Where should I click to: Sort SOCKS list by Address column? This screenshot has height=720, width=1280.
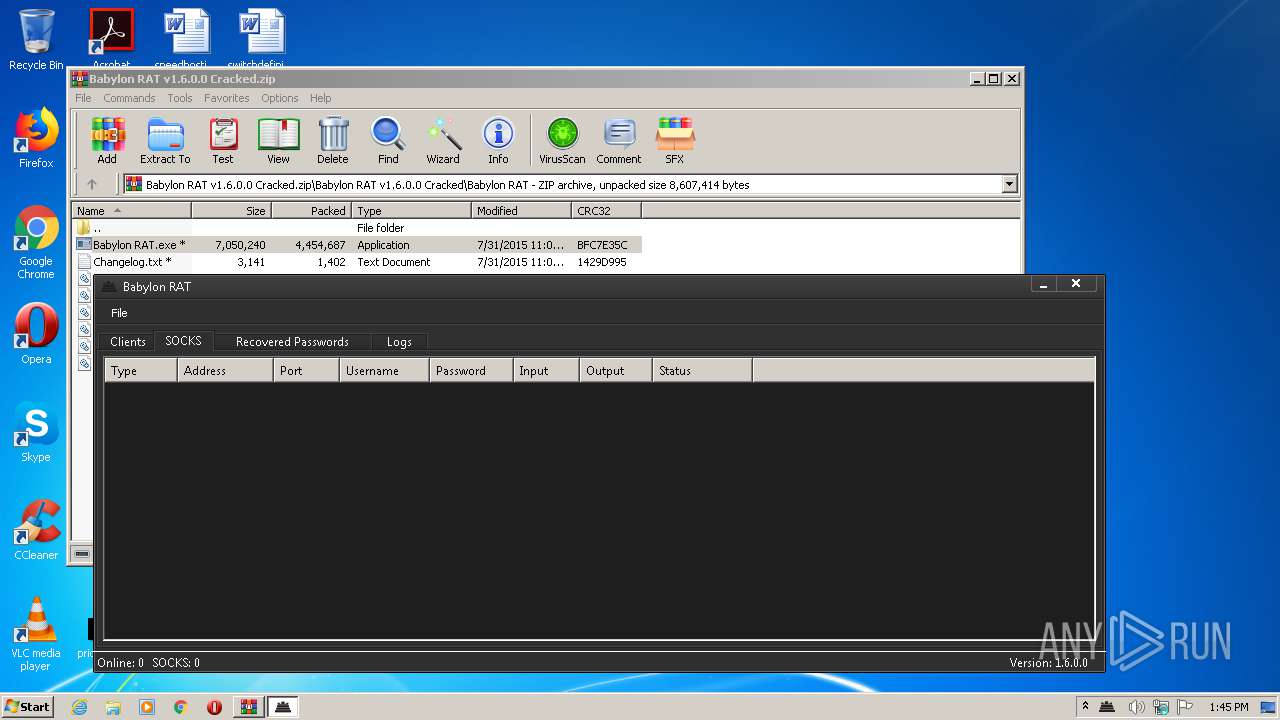coord(225,370)
